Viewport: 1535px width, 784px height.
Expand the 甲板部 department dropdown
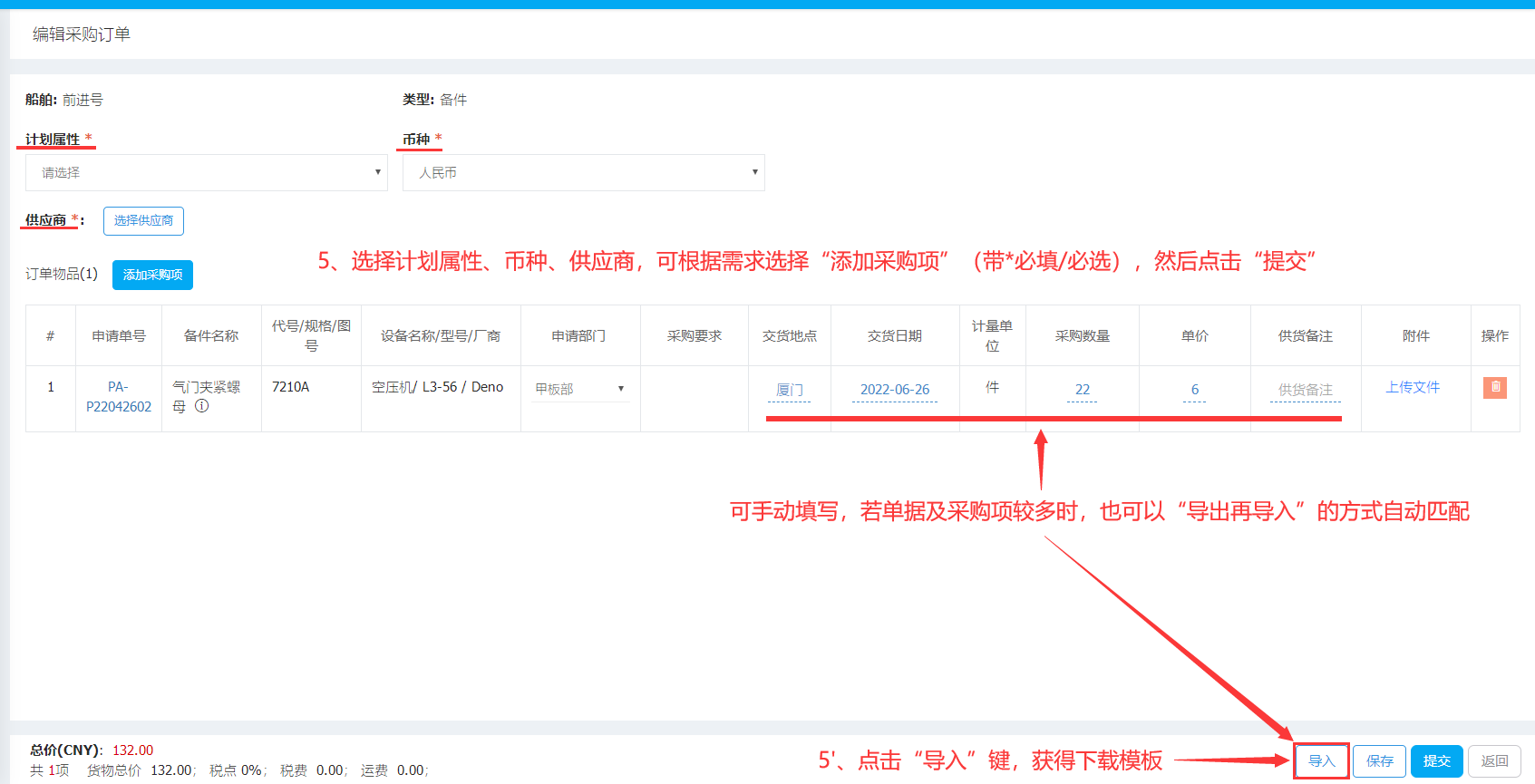point(580,389)
